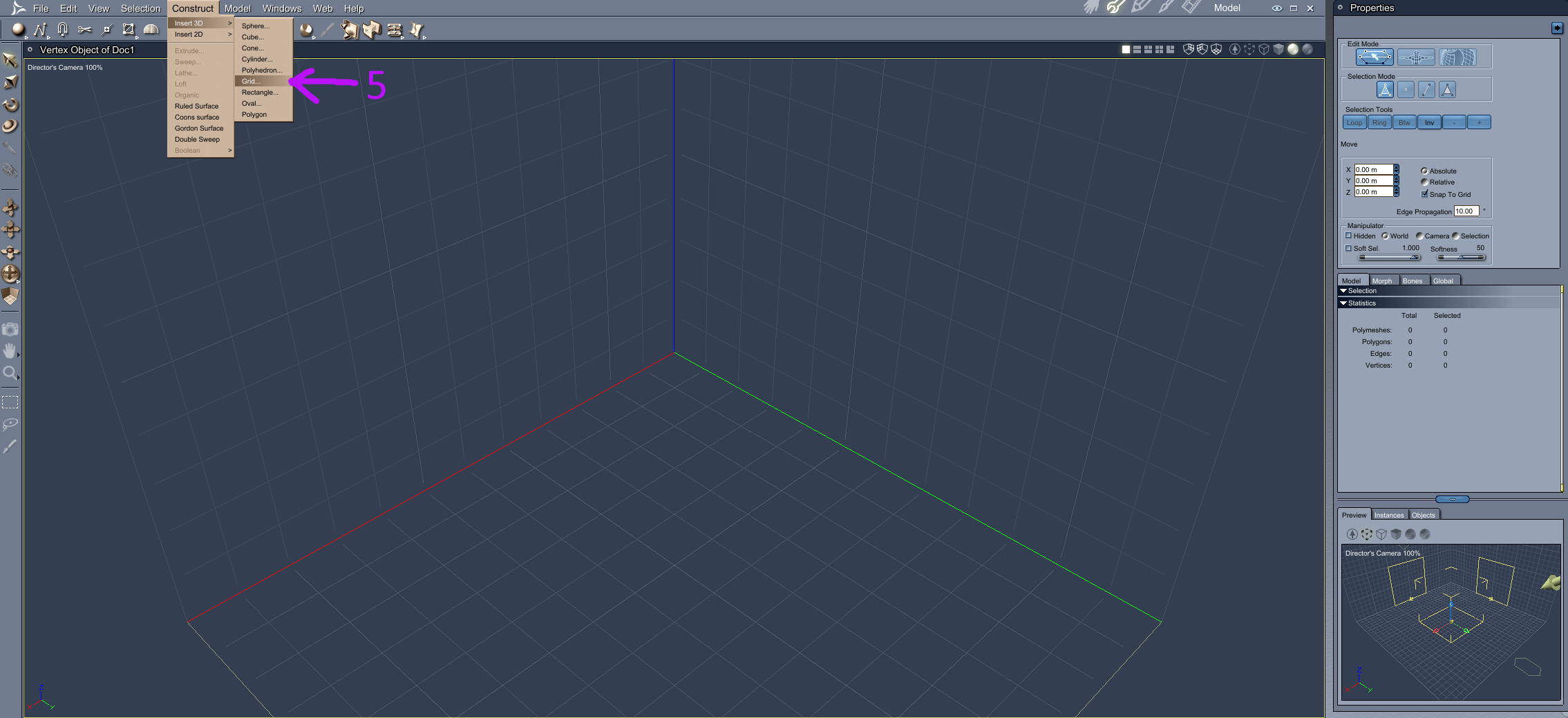Adjust the Soft Sel. slider
This screenshot has width=1568, height=718.
(1389, 257)
